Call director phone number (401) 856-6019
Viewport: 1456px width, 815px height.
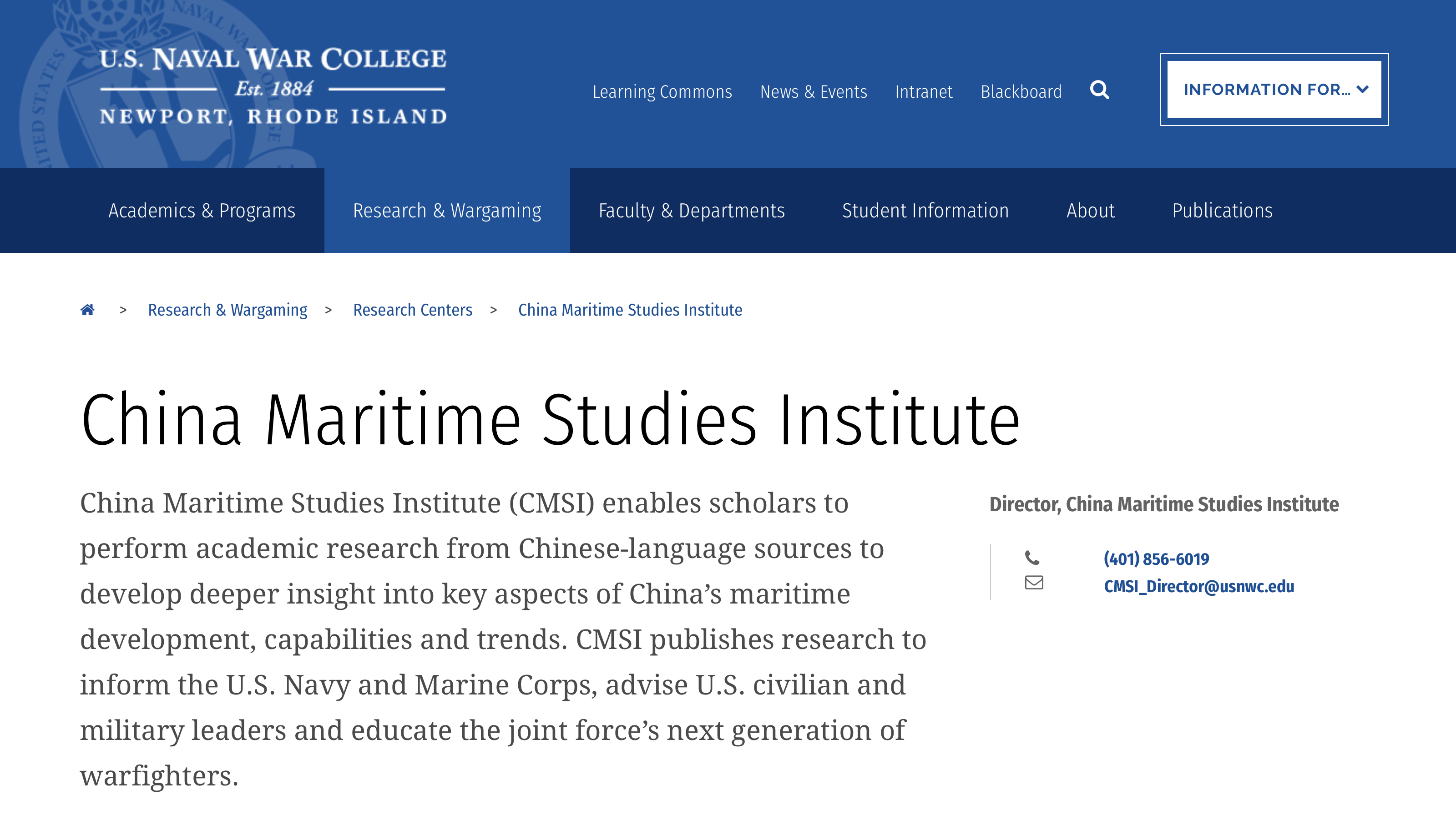click(1157, 558)
